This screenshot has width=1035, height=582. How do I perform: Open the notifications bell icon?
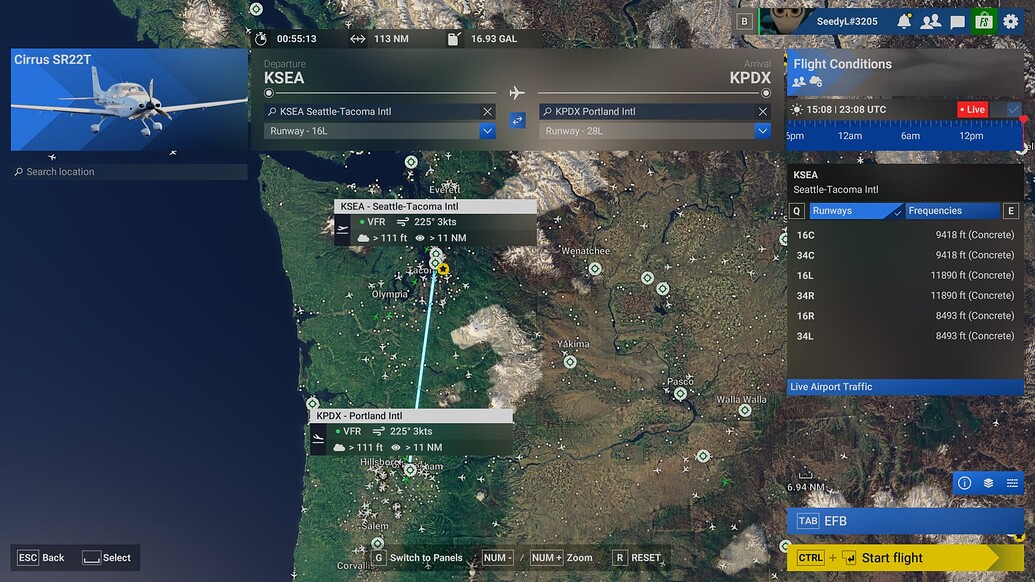tap(905, 19)
